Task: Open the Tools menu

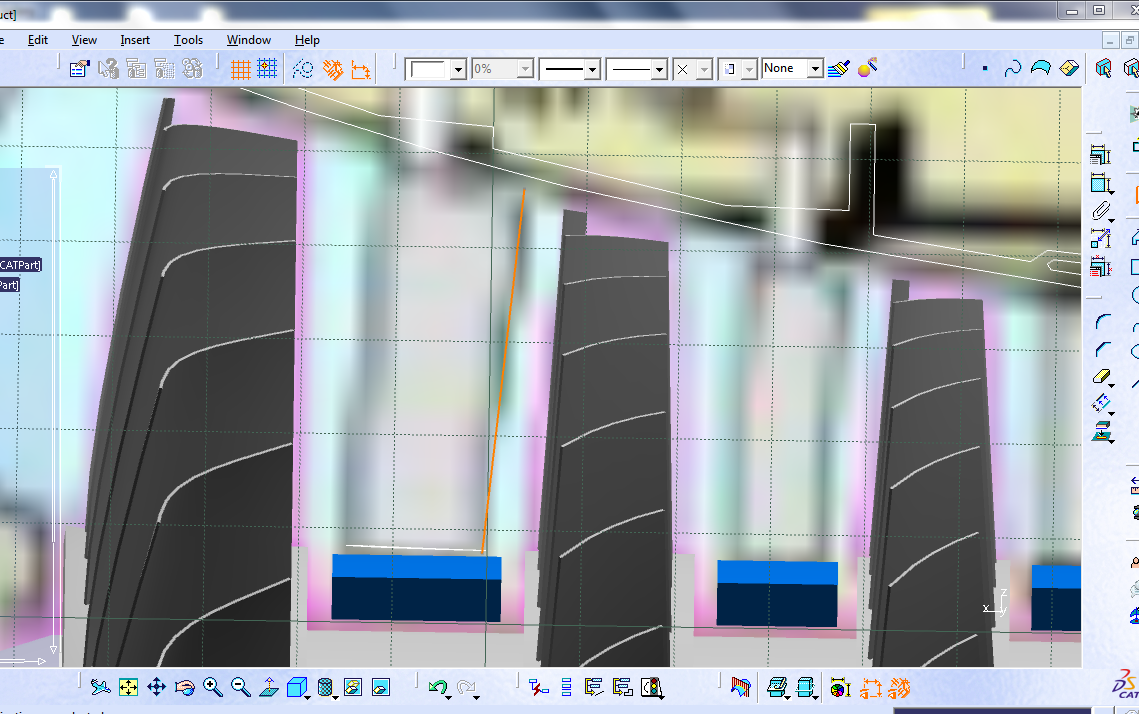Action: (188, 40)
